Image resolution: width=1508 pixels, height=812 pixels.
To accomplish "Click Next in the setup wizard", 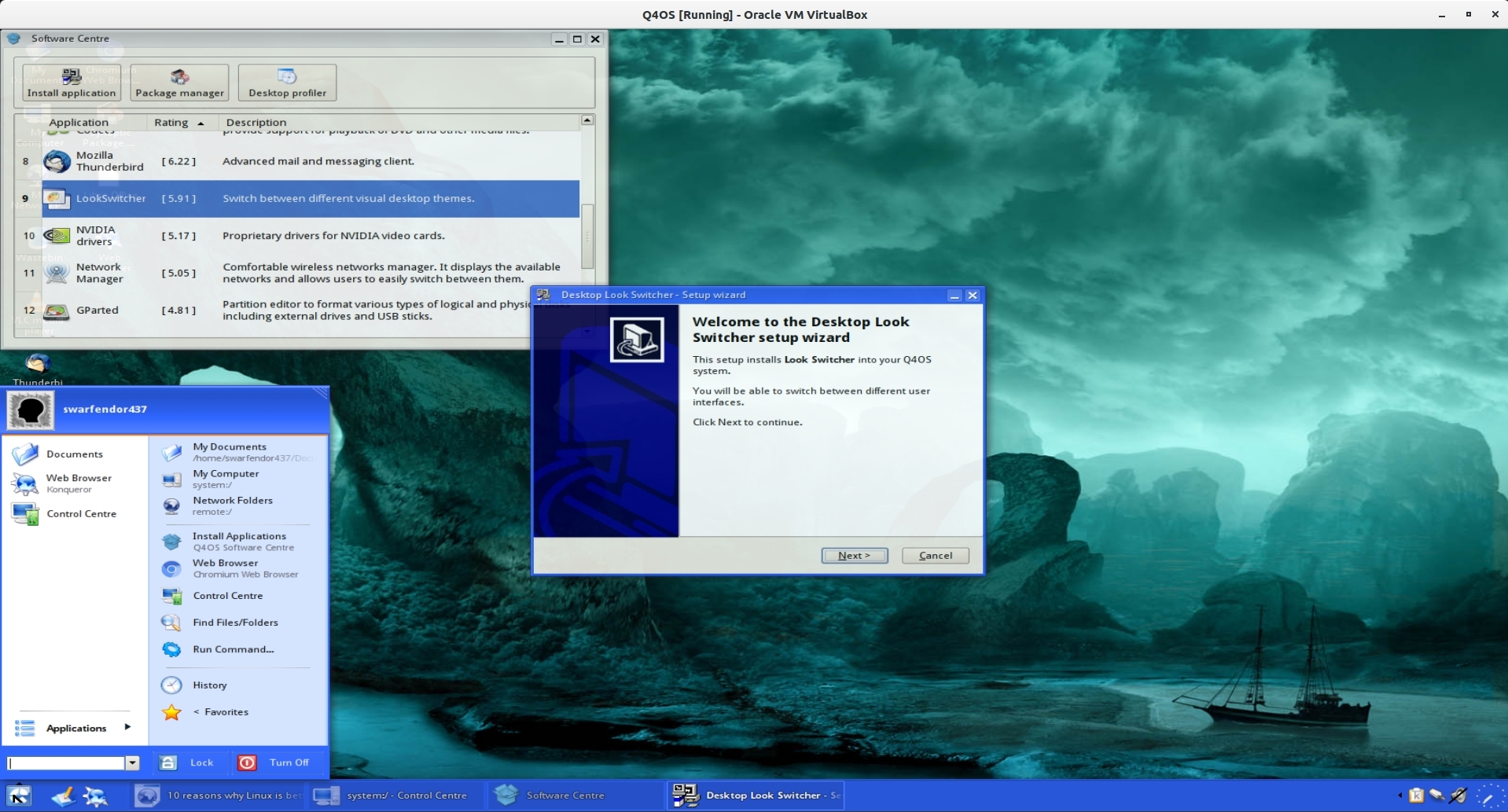I will pos(855,556).
